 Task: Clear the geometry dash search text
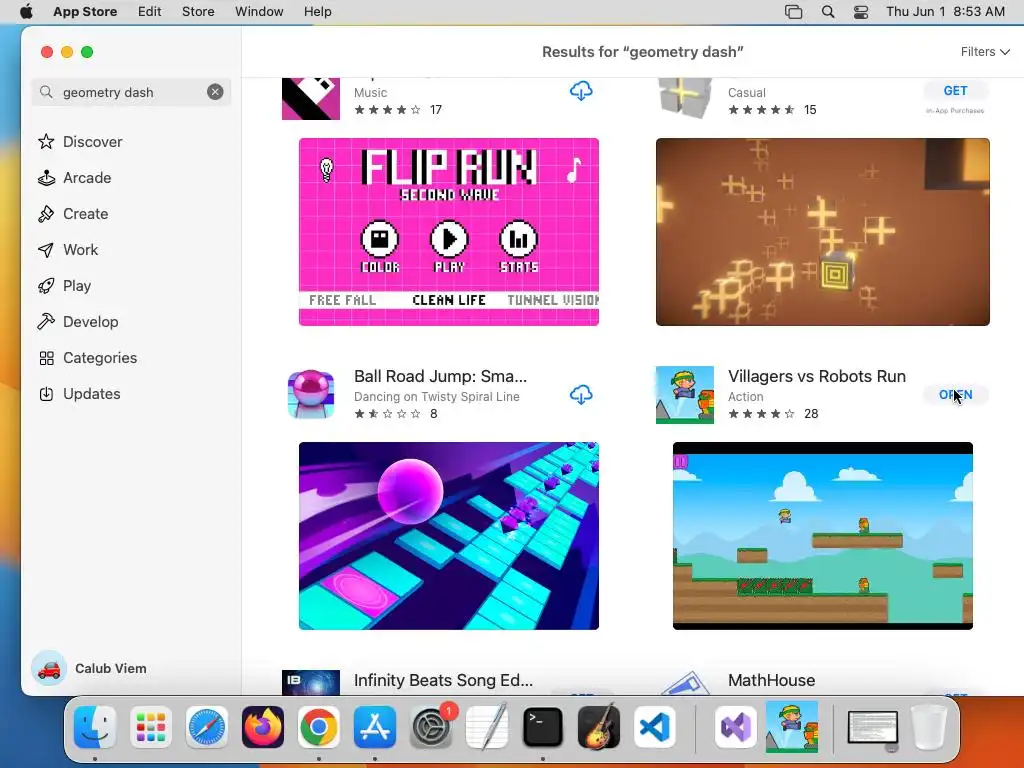point(215,92)
